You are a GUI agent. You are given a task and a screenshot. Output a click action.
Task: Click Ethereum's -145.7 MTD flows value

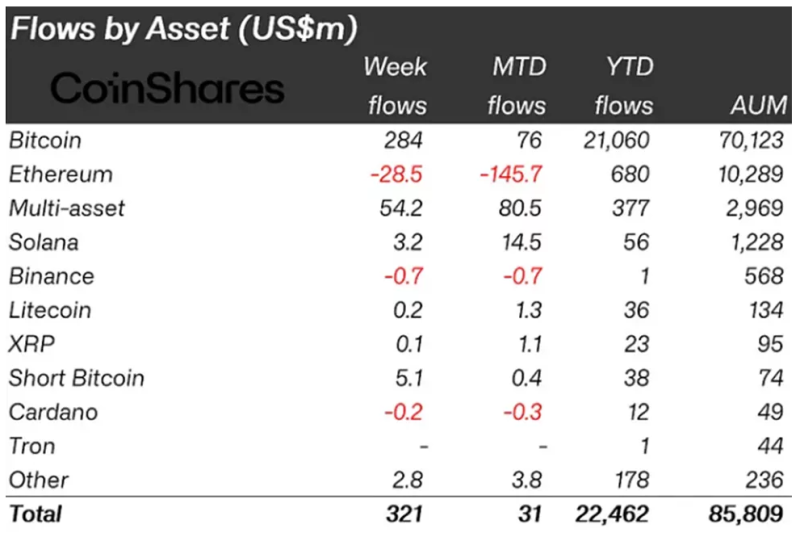tap(511, 174)
